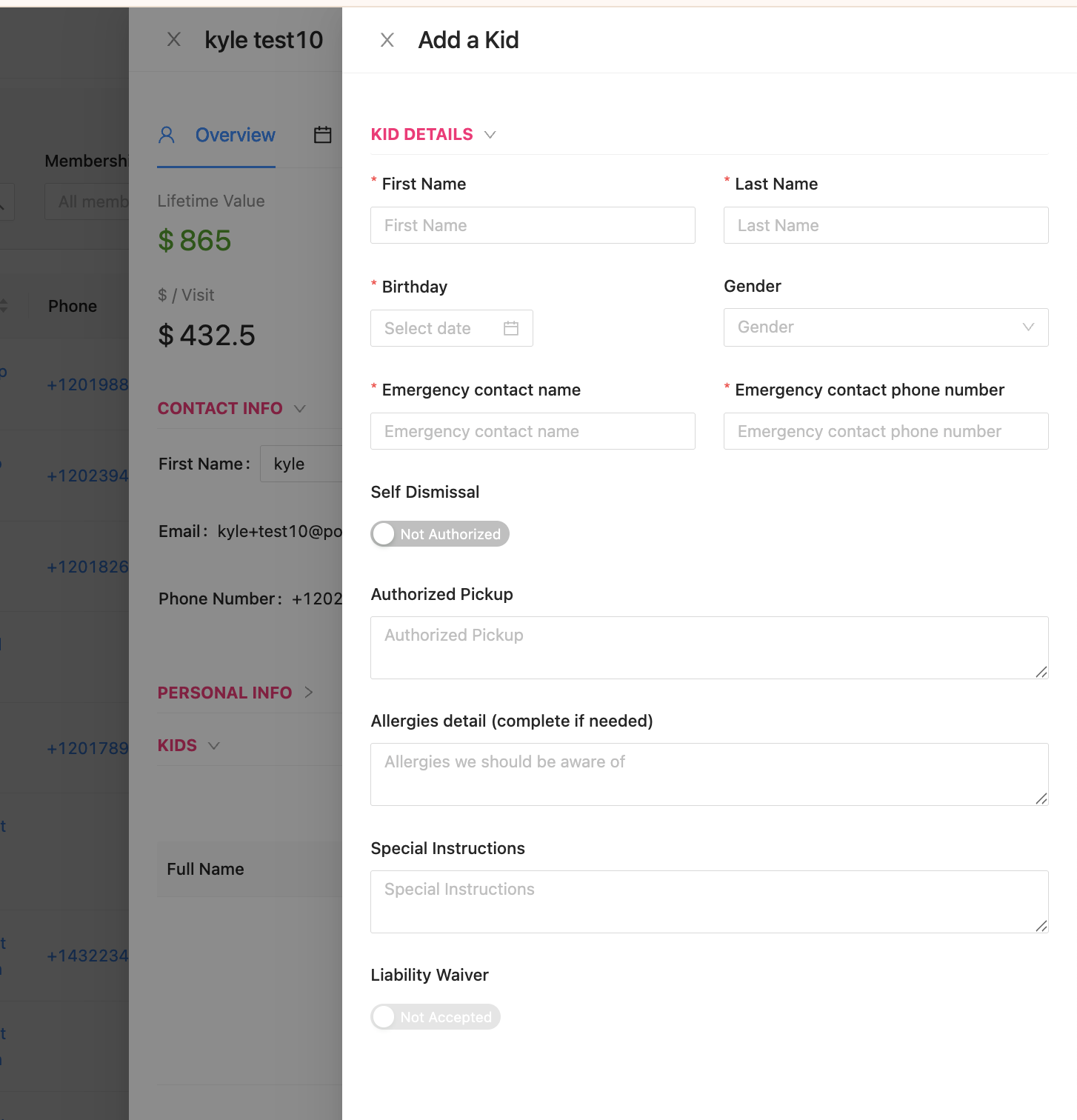Close the Add a Kid panel
Screen dimensions: 1077x1120
point(387,40)
